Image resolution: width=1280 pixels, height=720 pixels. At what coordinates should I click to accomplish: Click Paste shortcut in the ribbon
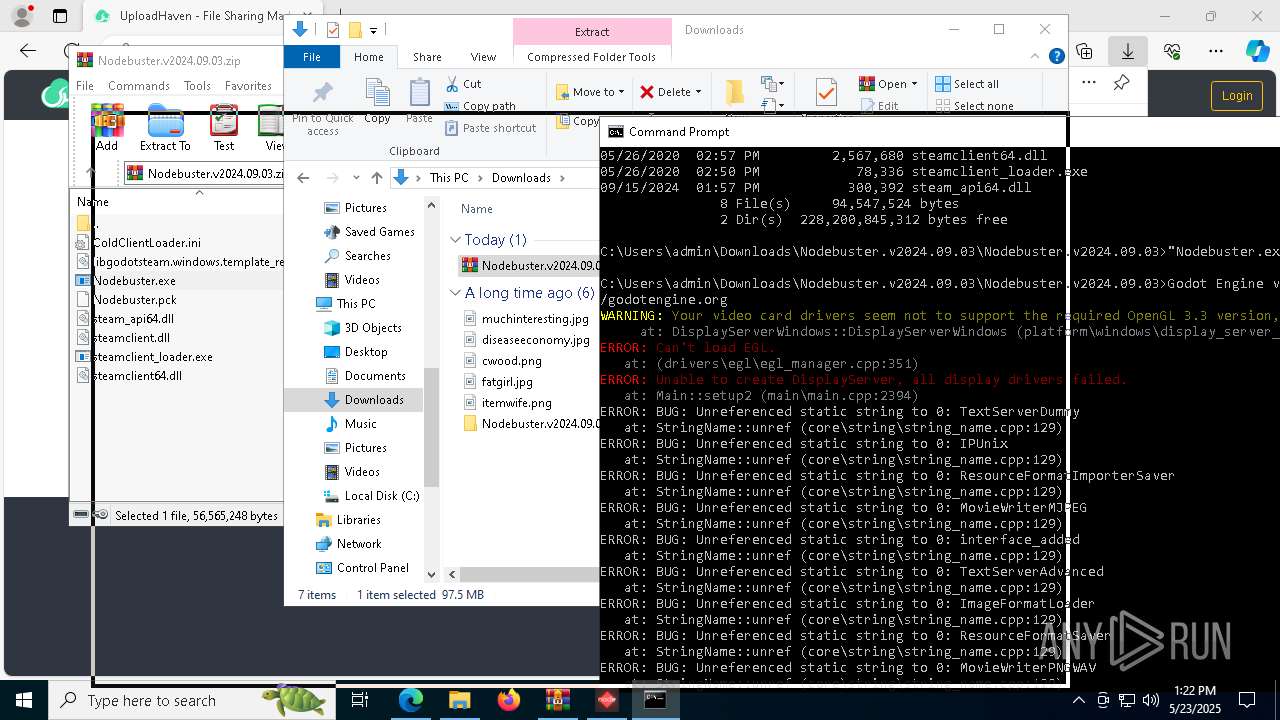[x=490, y=128]
